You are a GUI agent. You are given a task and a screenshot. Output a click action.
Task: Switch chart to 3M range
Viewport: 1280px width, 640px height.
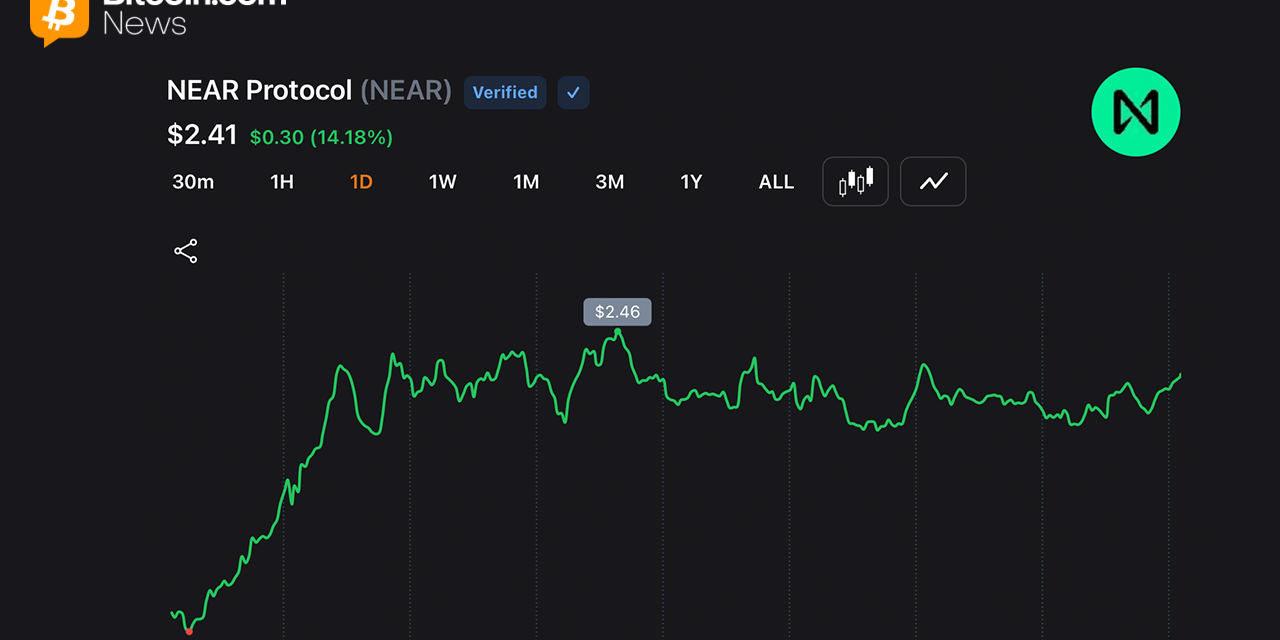(610, 182)
